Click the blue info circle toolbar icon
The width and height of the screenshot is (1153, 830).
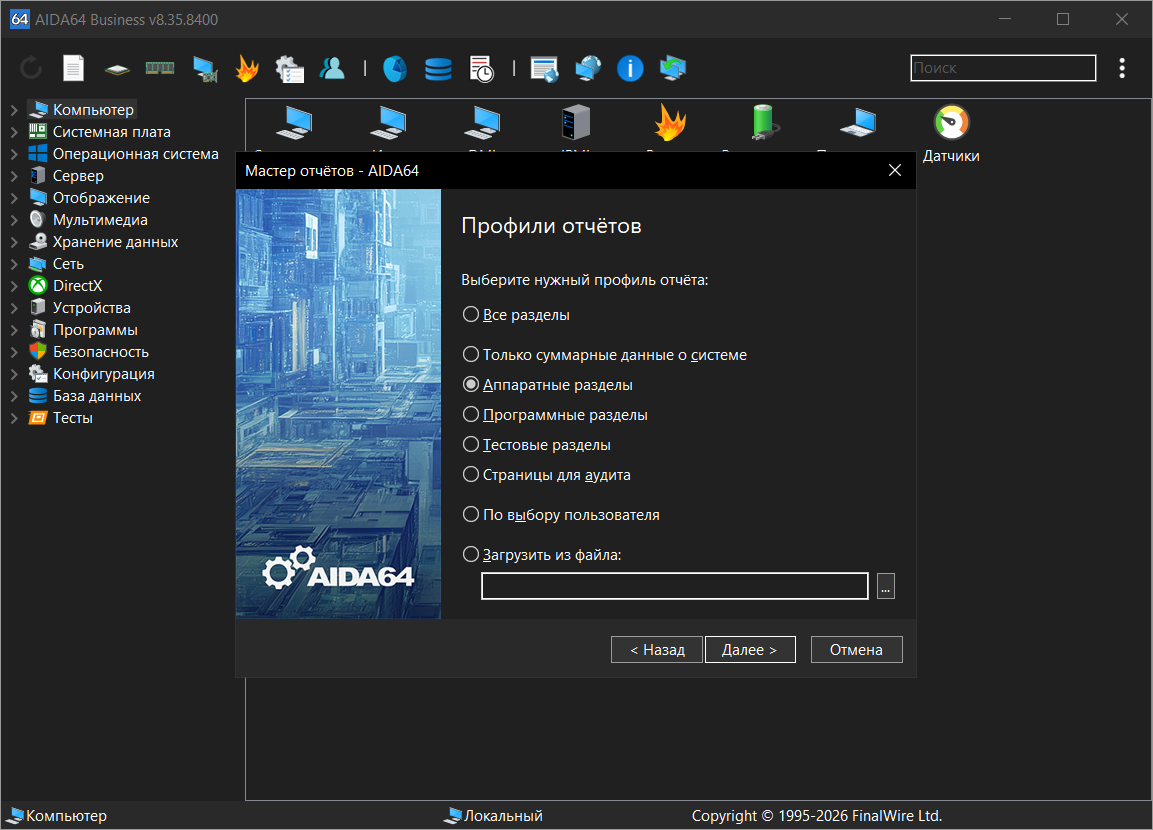[630, 68]
